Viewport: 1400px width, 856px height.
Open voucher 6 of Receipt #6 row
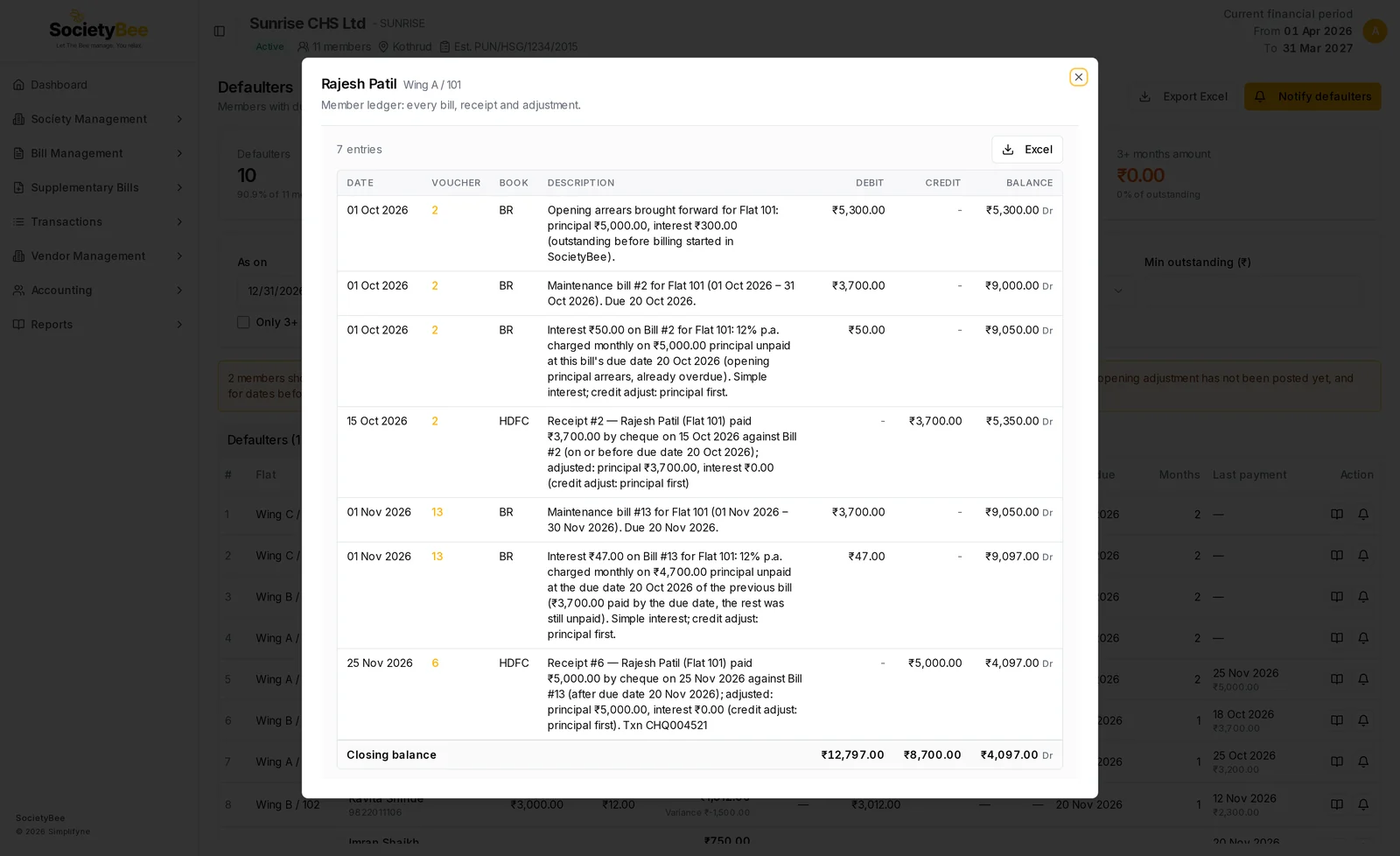435,663
